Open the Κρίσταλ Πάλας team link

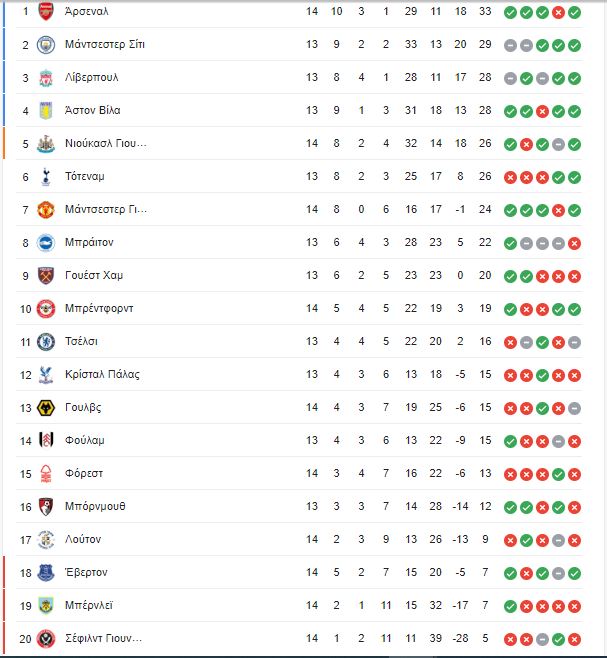[x=102, y=374]
